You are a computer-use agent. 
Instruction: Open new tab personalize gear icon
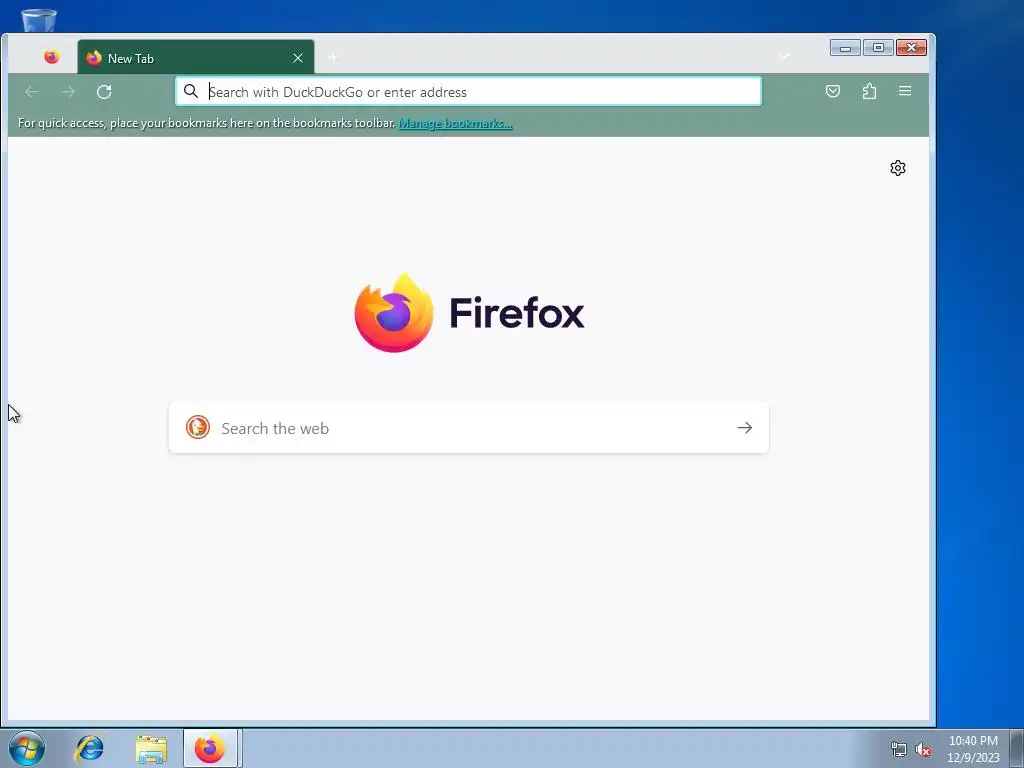pyautogui.click(x=898, y=168)
